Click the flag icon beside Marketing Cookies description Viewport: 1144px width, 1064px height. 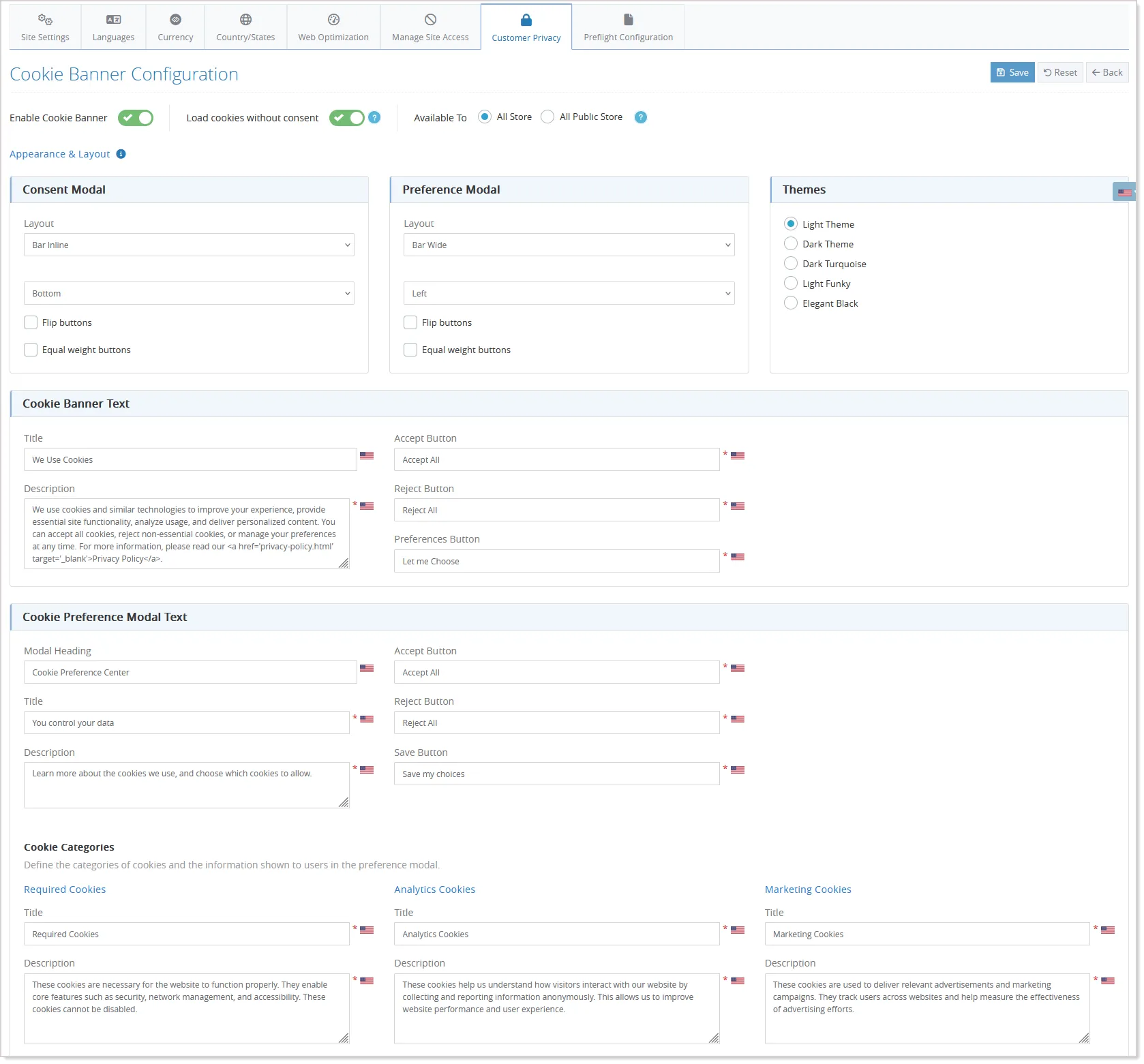coord(1108,981)
